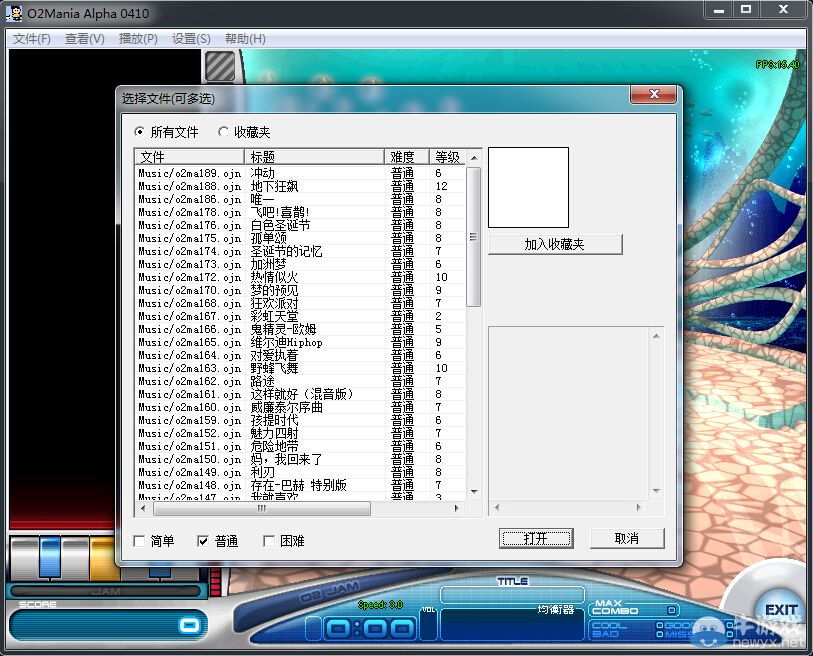Select song row 这样就好（混音版）
This screenshot has height=656, width=813.
(x=301, y=394)
